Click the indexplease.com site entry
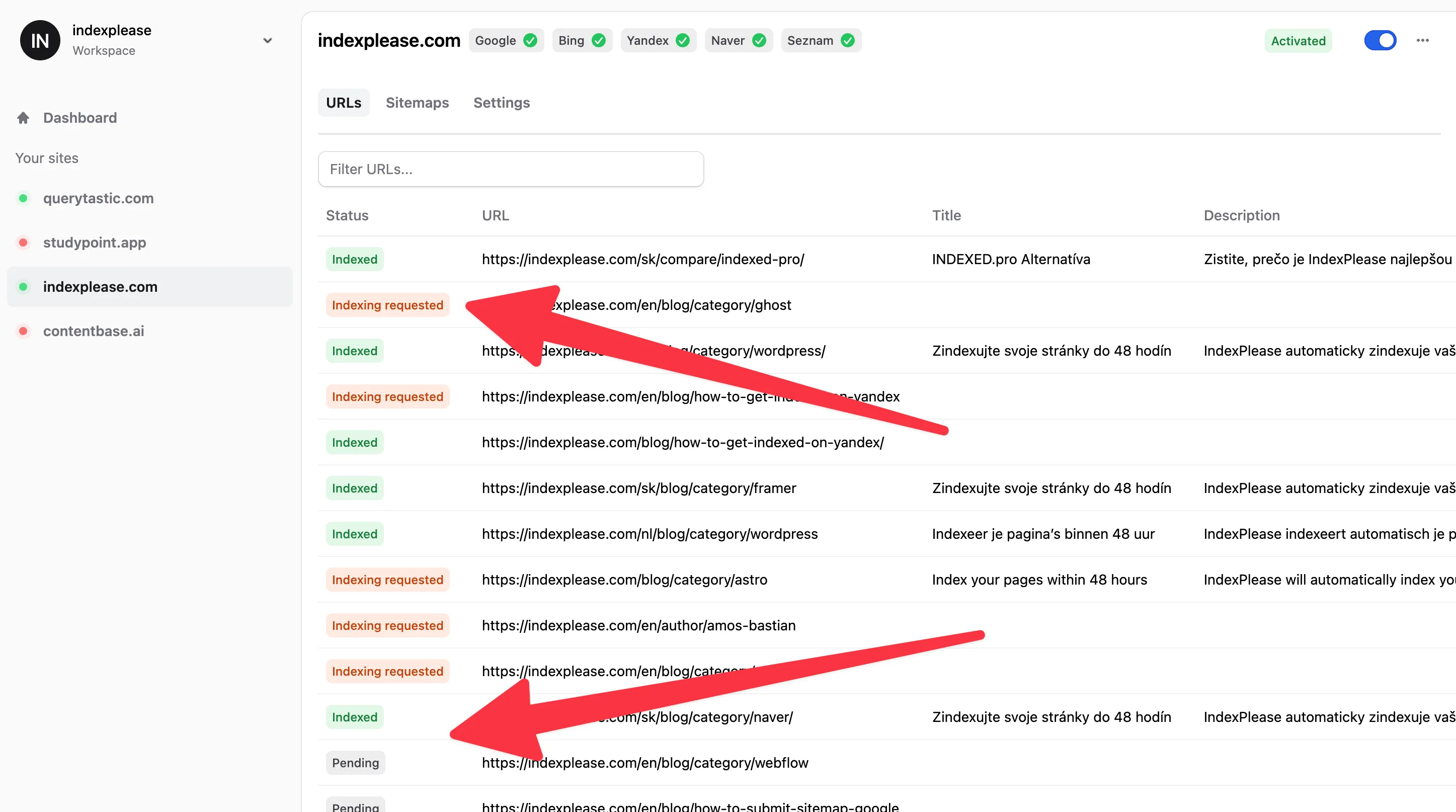 click(x=100, y=286)
